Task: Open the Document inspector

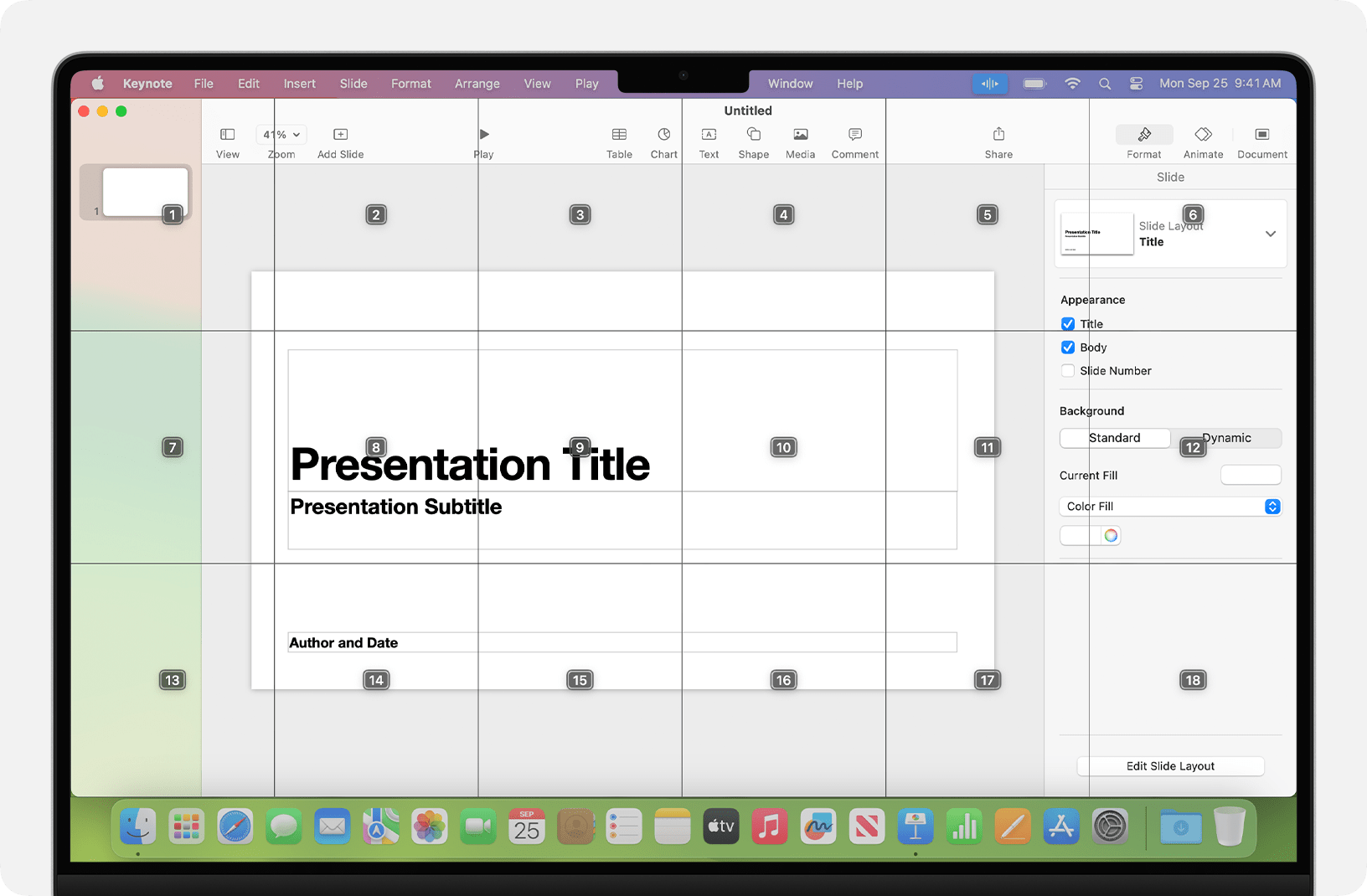Action: 1262,135
